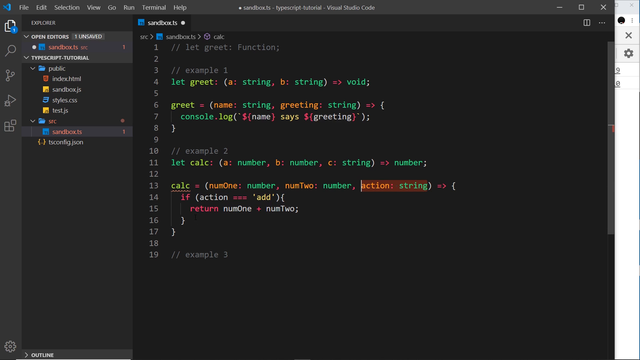This screenshot has width=640, height=360.
Task: Click the highlighted 'action: string' text
Action: pyautogui.click(x=394, y=186)
